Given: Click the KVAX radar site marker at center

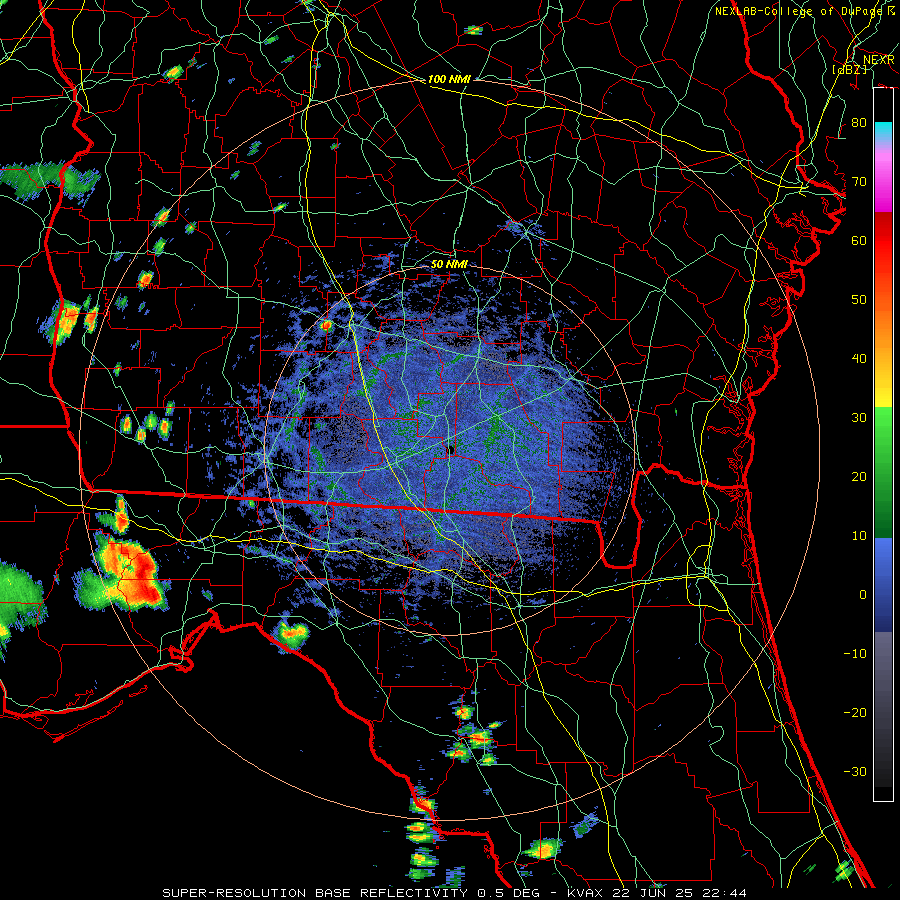Looking at the screenshot, I should 451,449.
